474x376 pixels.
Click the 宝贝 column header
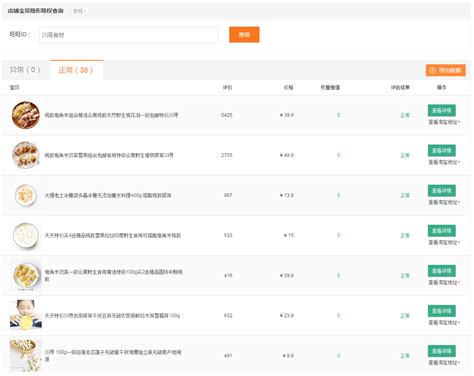tap(14, 87)
